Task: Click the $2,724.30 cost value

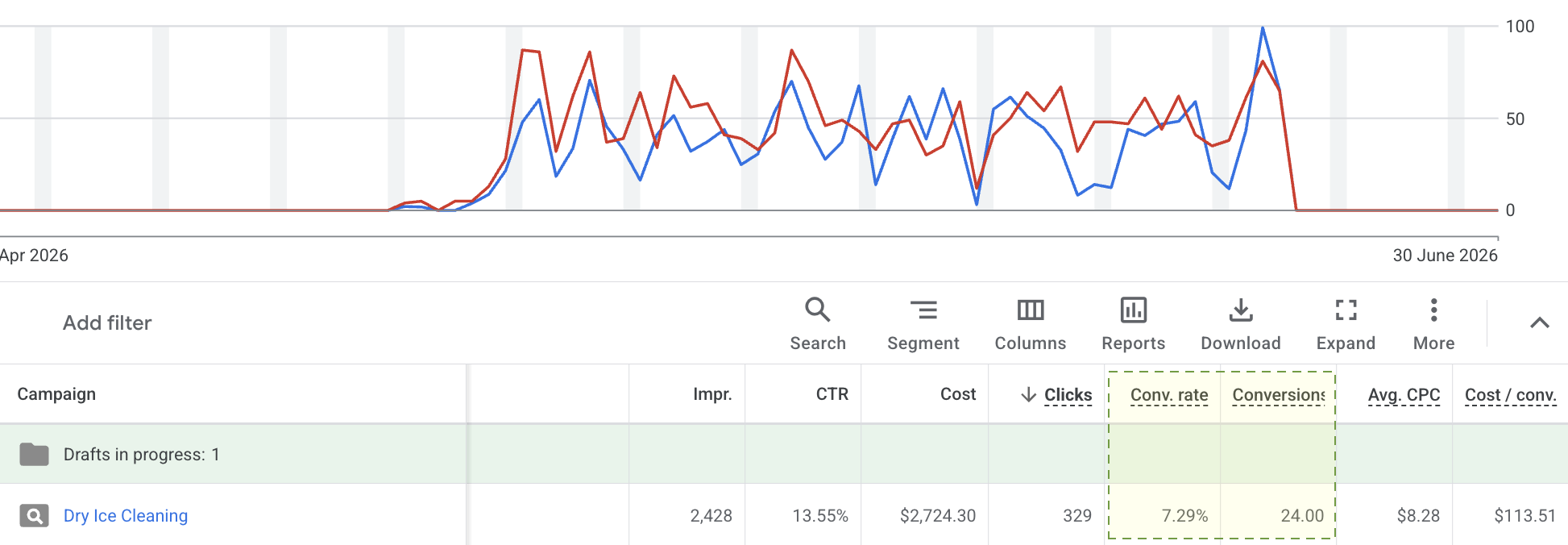Action: [938, 516]
